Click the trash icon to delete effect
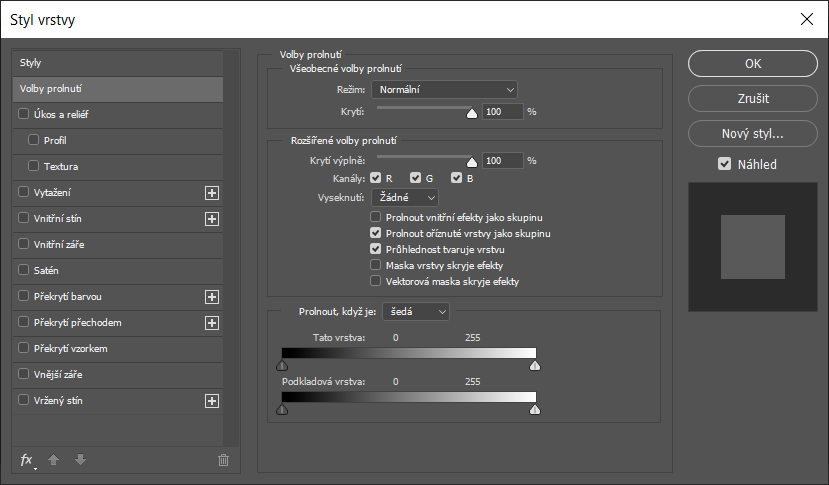The height and width of the screenshot is (485, 829). pos(223,460)
